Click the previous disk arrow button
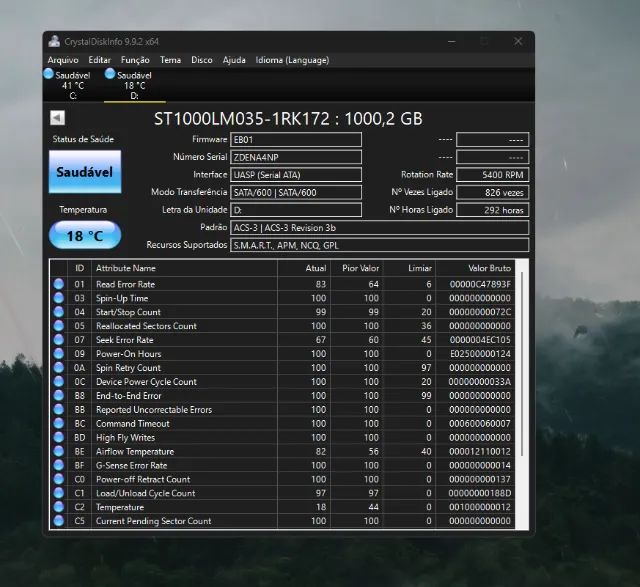 pyautogui.click(x=58, y=118)
